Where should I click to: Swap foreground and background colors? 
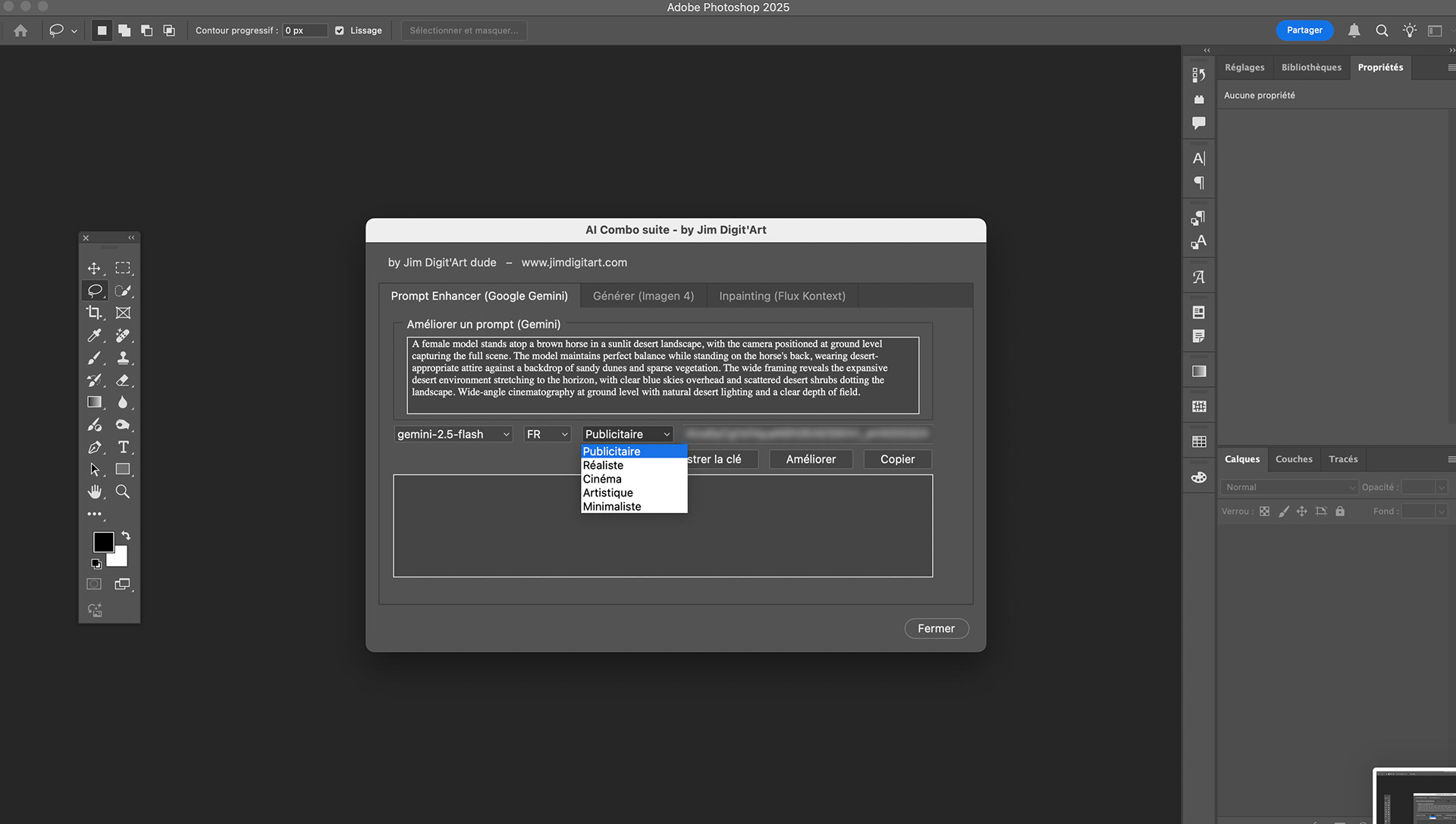tap(126, 536)
